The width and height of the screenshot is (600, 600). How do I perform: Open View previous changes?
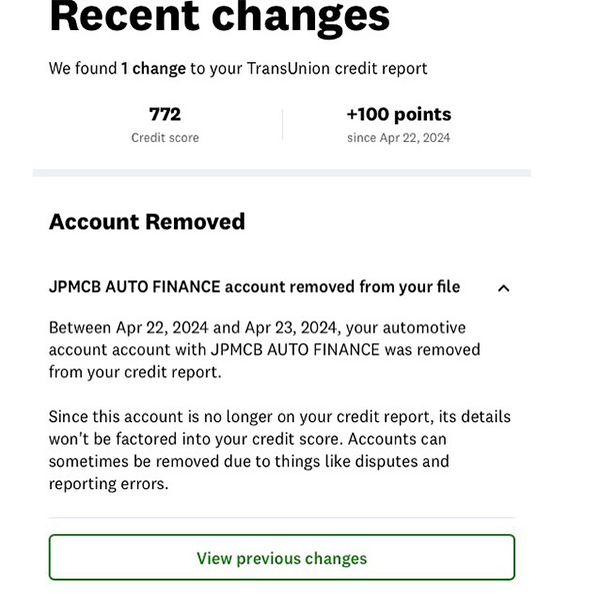click(x=282, y=557)
